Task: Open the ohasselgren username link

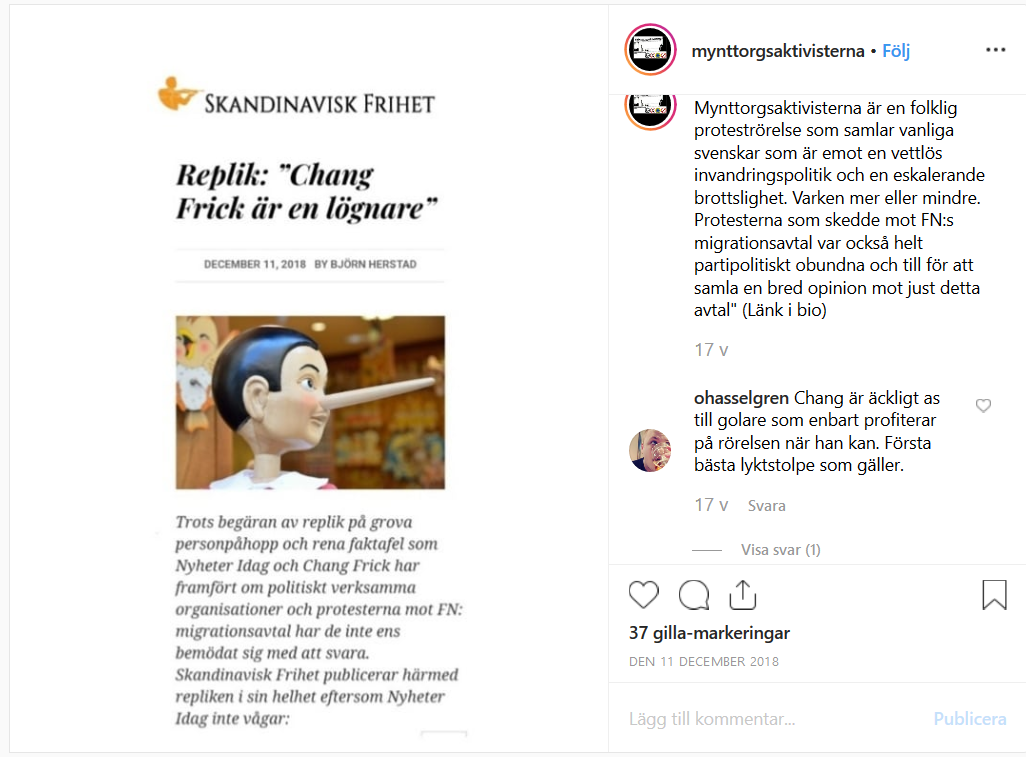Action: click(741, 398)
